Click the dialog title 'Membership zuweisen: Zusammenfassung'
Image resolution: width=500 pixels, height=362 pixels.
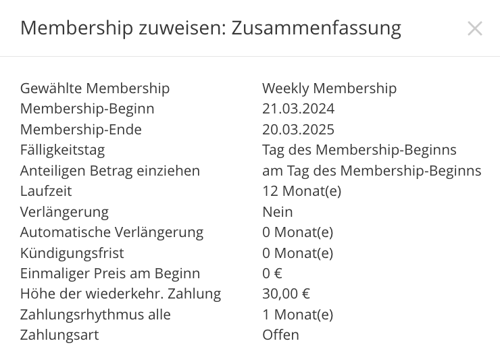[211, 28]
